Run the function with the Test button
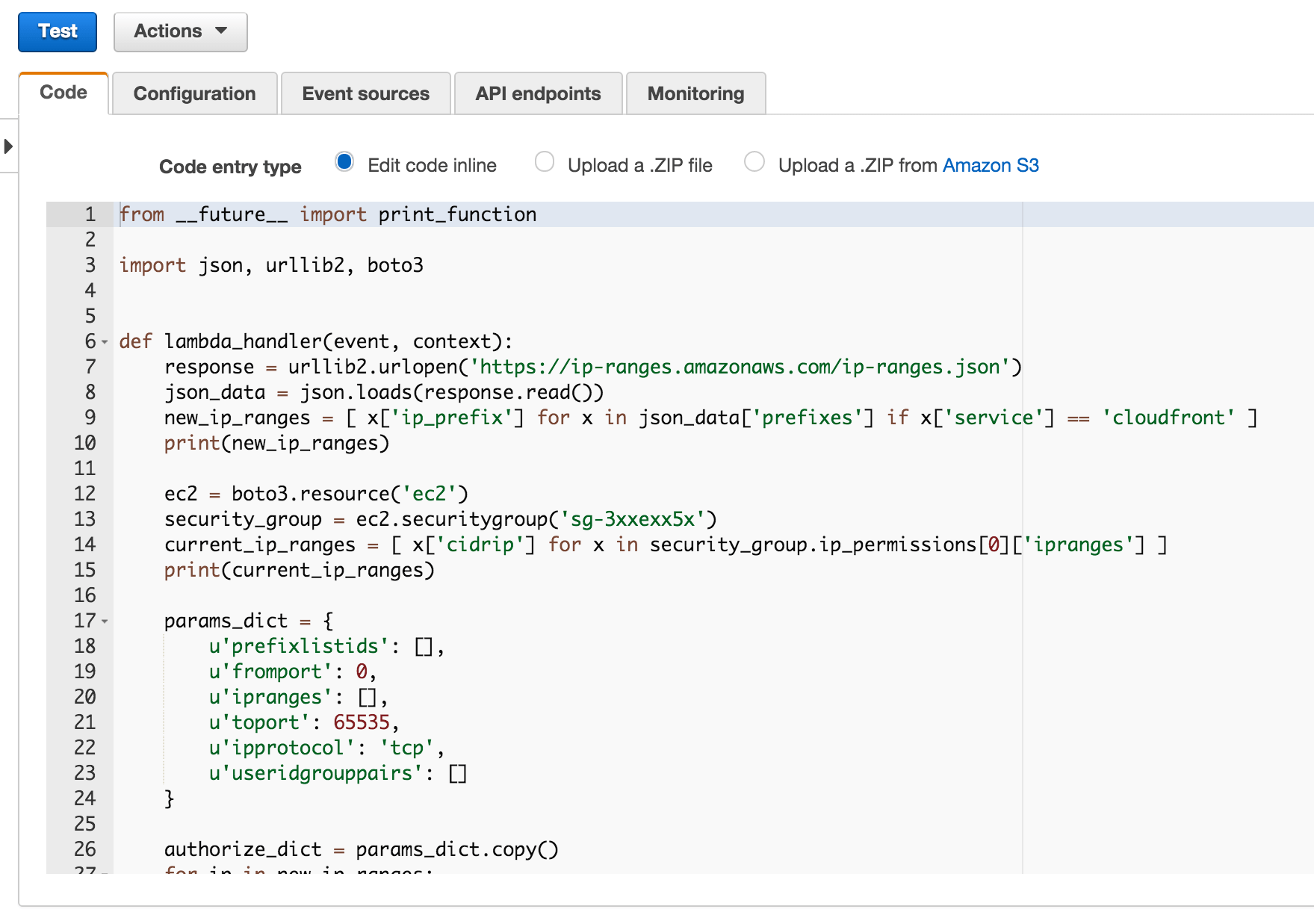1314x924 pixels. pos(58,31)
